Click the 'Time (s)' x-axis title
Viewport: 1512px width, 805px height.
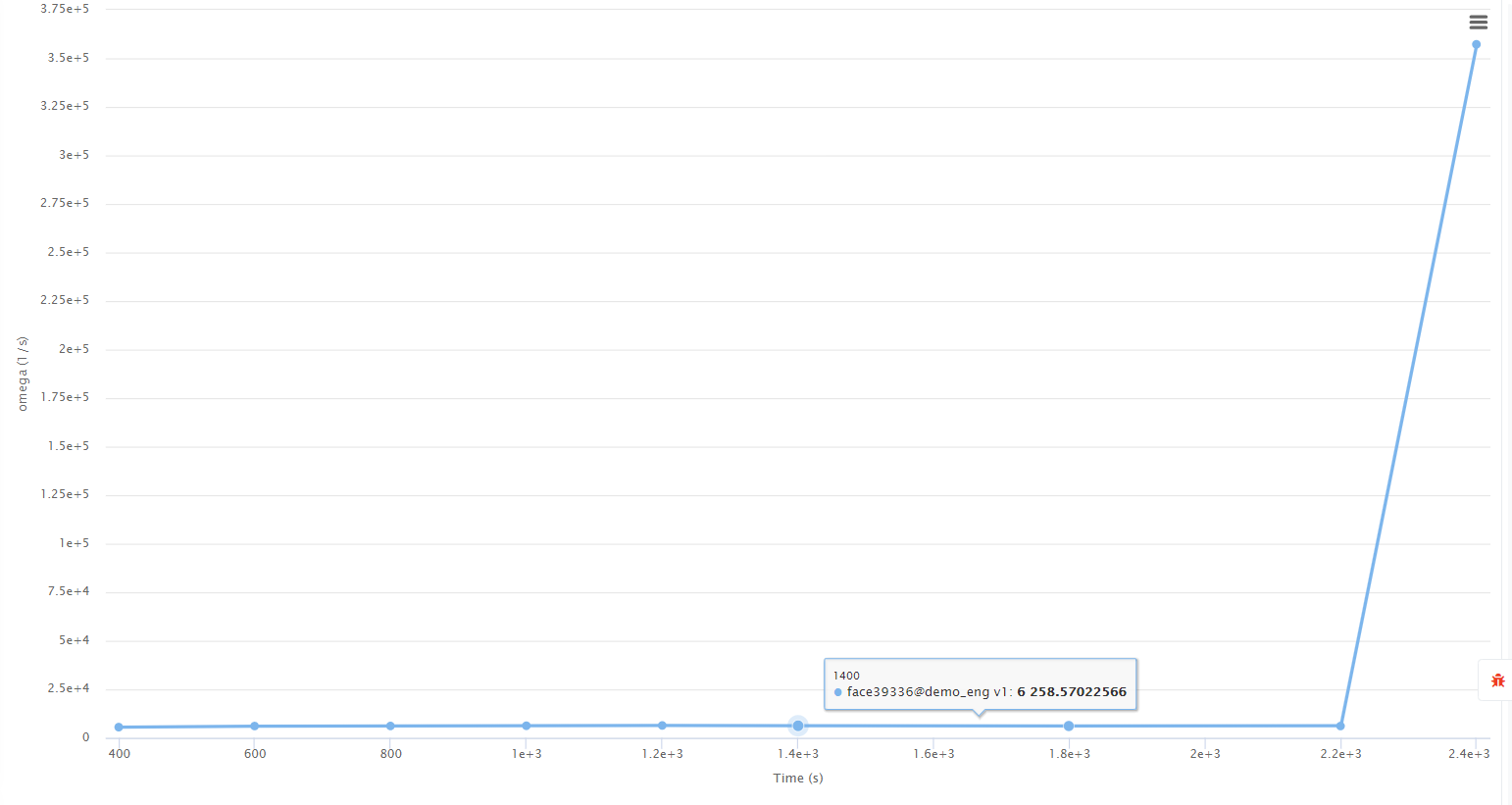coord(797,779)
